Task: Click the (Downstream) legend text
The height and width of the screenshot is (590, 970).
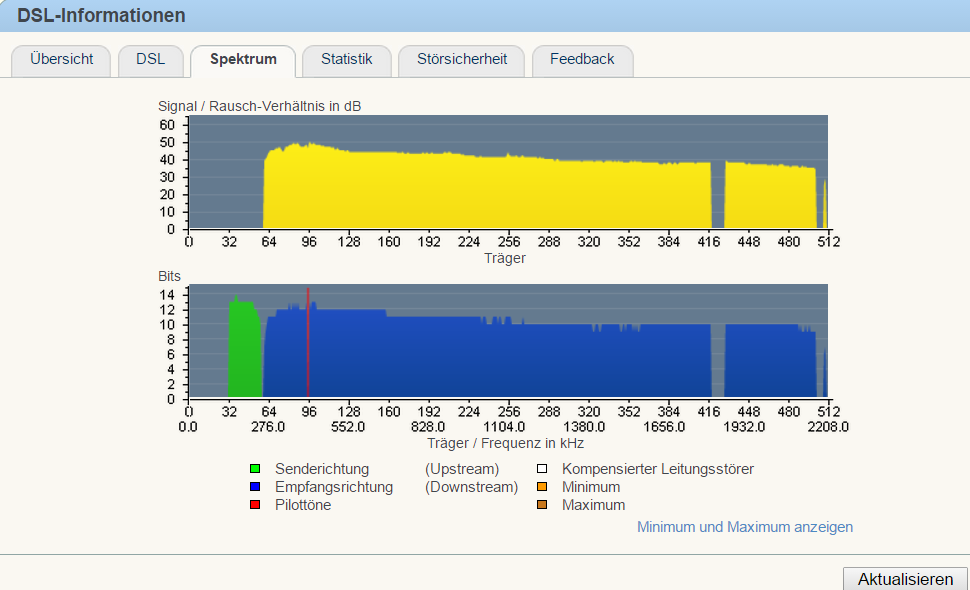Action: 471,487
